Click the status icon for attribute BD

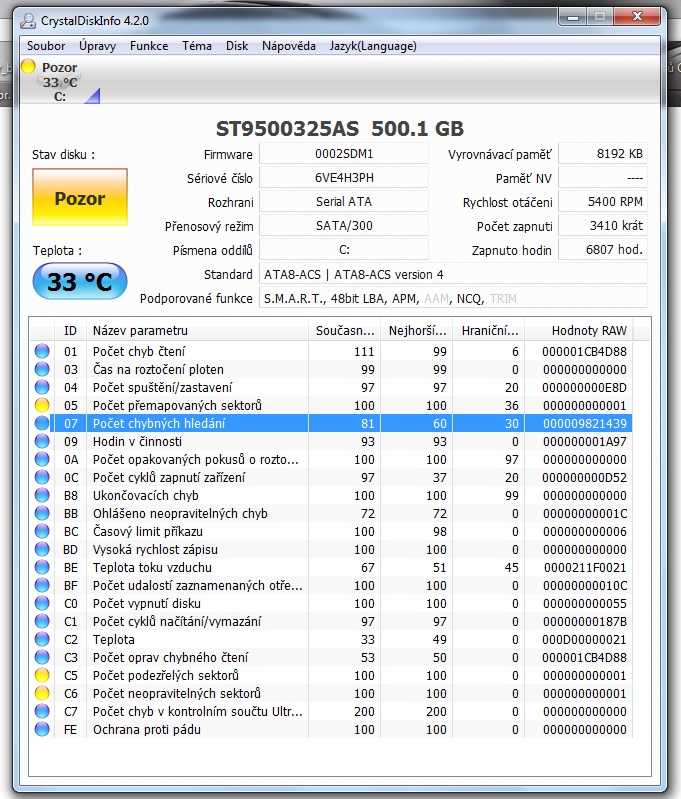42,549
